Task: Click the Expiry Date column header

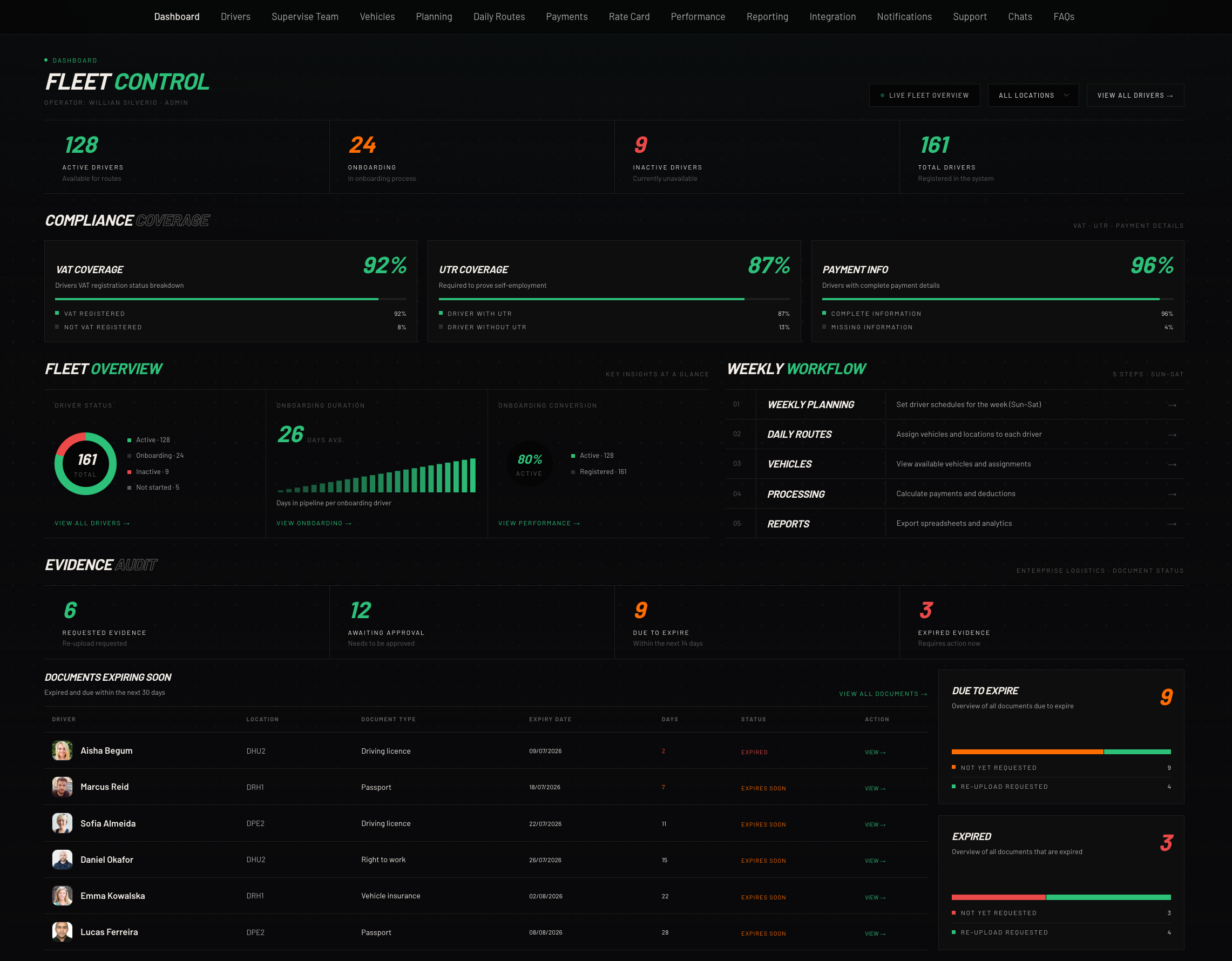Action: point(550,720)
